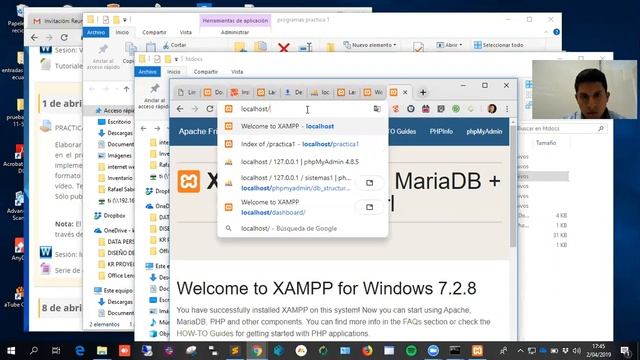Open Task View on the taskbar
640x360 pixels.
(56, 351)
